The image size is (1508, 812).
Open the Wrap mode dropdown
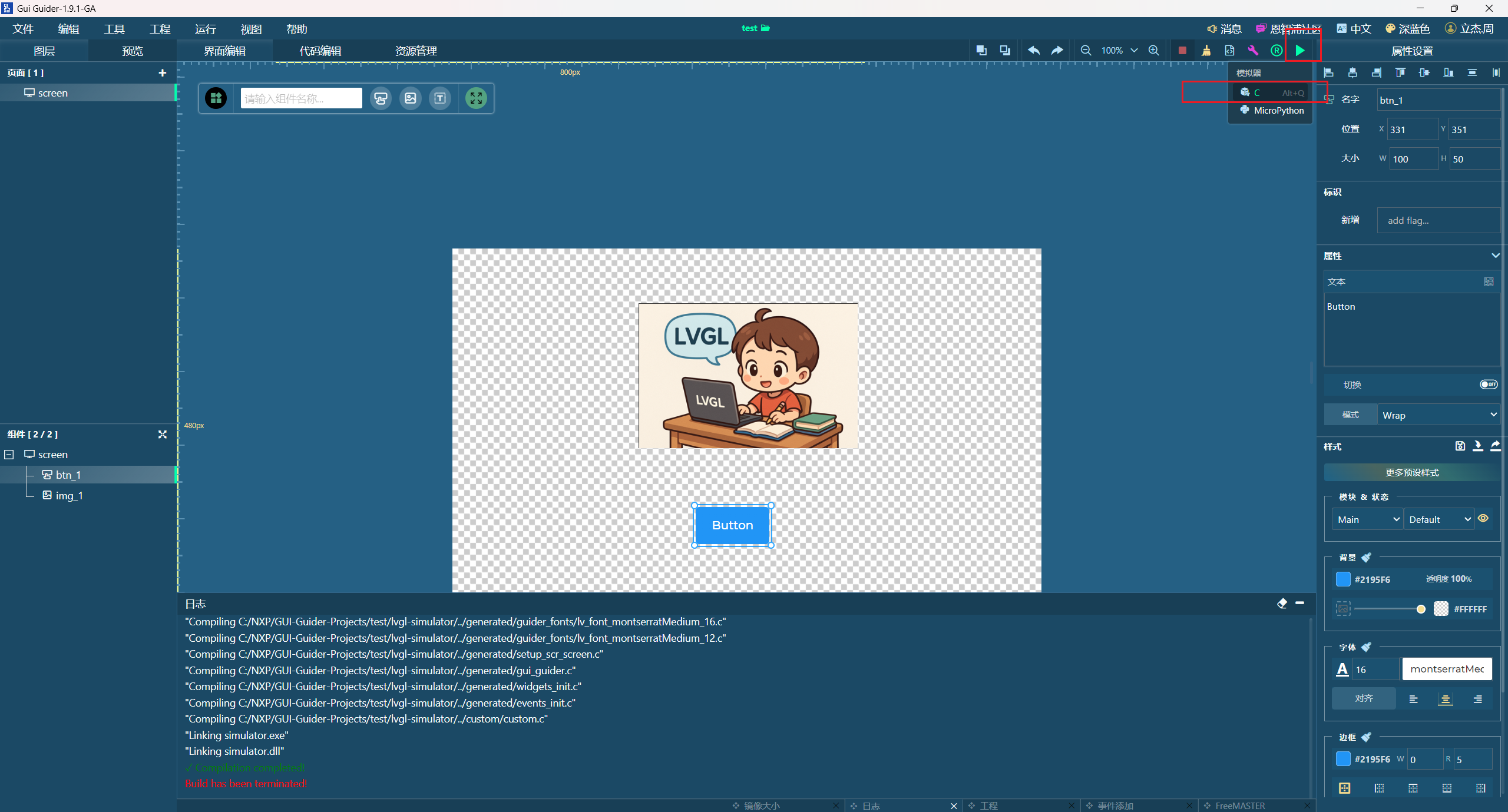1439,415
